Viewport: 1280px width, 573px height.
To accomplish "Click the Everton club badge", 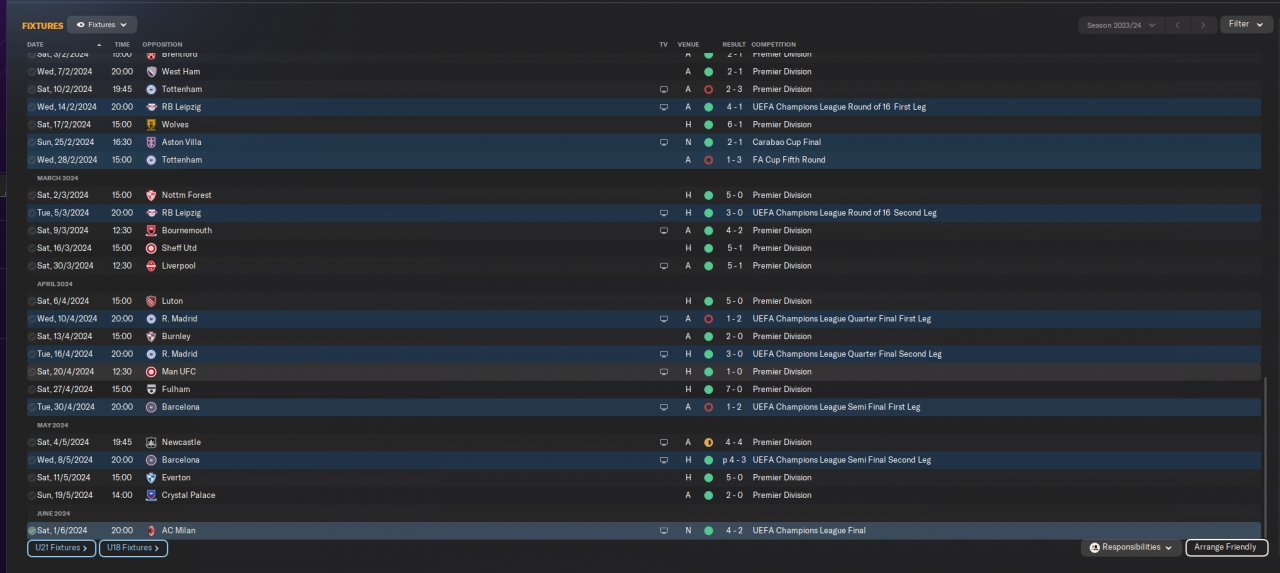I will coord(151,478).
